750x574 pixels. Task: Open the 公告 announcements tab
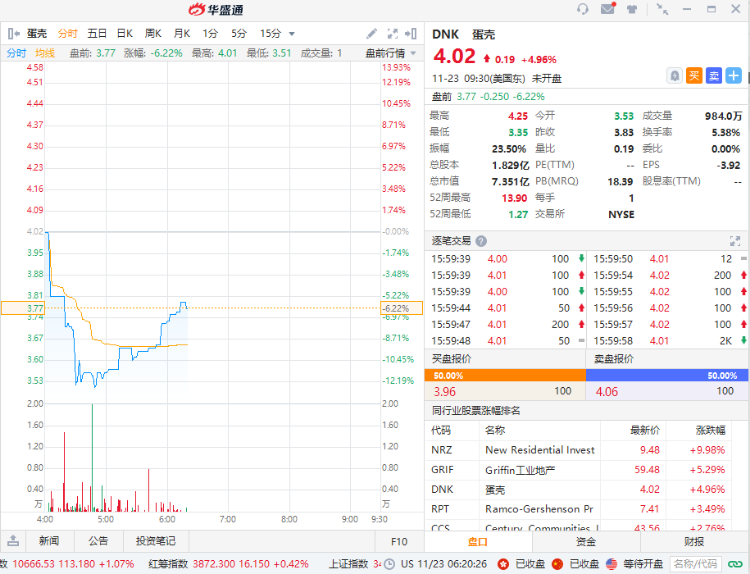(98, 541)
